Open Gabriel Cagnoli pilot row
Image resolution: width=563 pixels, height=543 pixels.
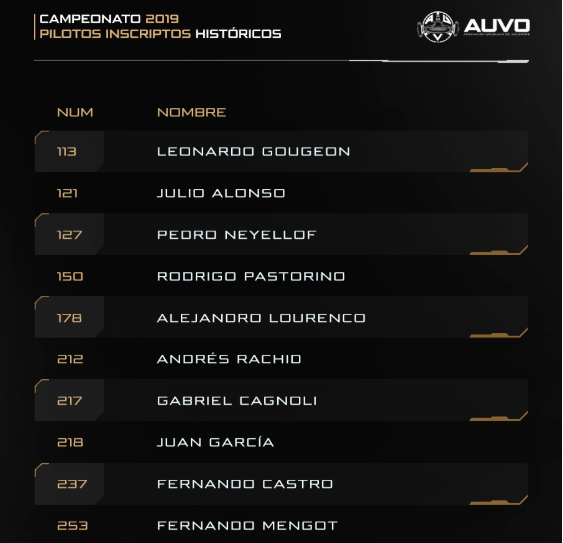pos(281,400)
